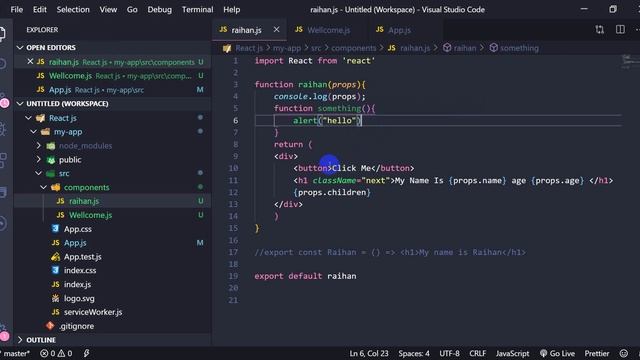Open the Go menu
This screenshot has height=360, width=640.
(132, 9)
